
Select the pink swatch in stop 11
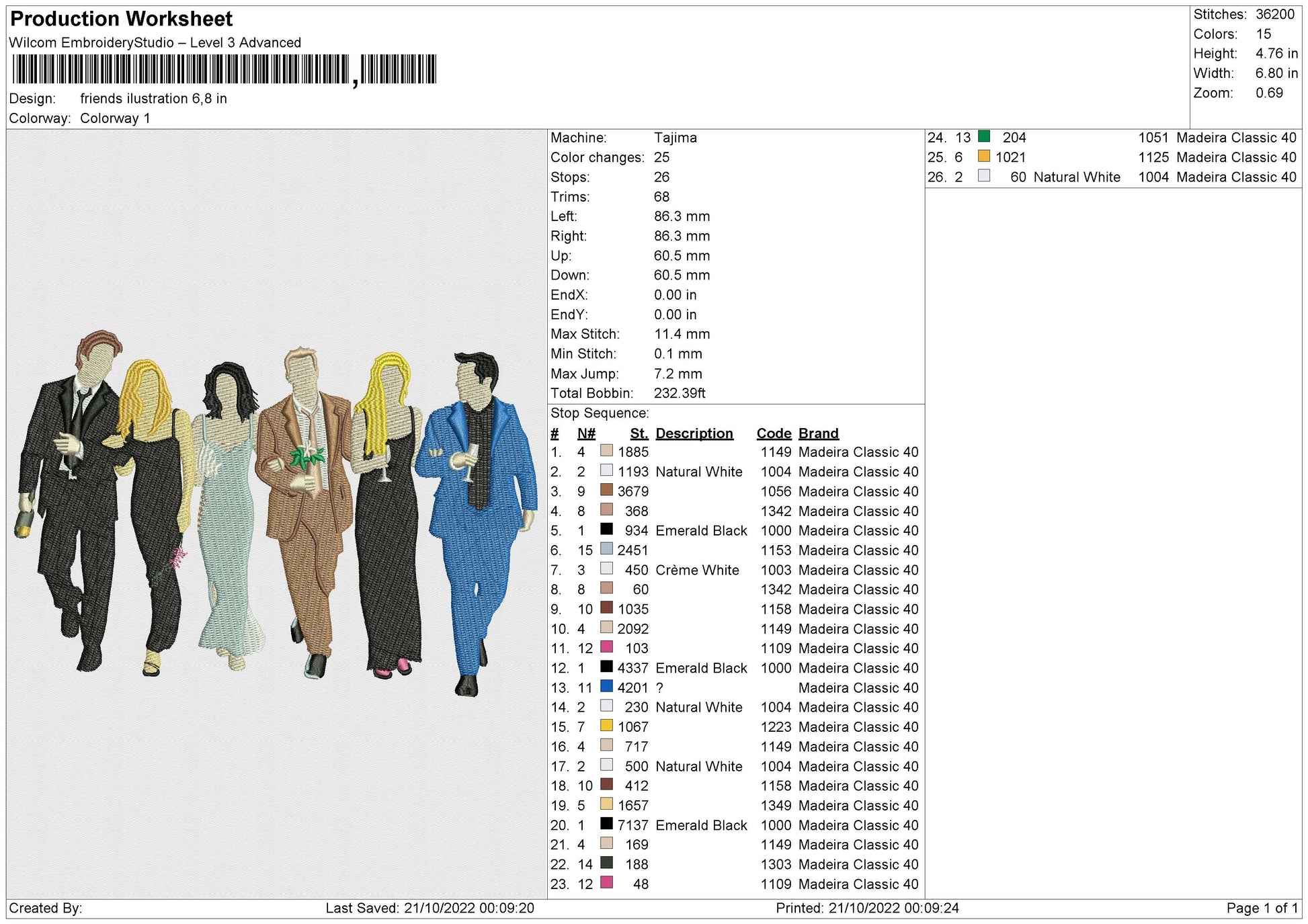606,647
